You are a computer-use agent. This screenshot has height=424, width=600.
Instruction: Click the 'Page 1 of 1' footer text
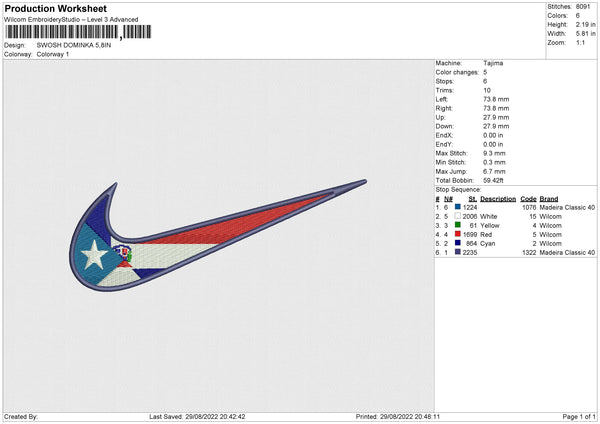pyautogui.click(x=579, y=416)
